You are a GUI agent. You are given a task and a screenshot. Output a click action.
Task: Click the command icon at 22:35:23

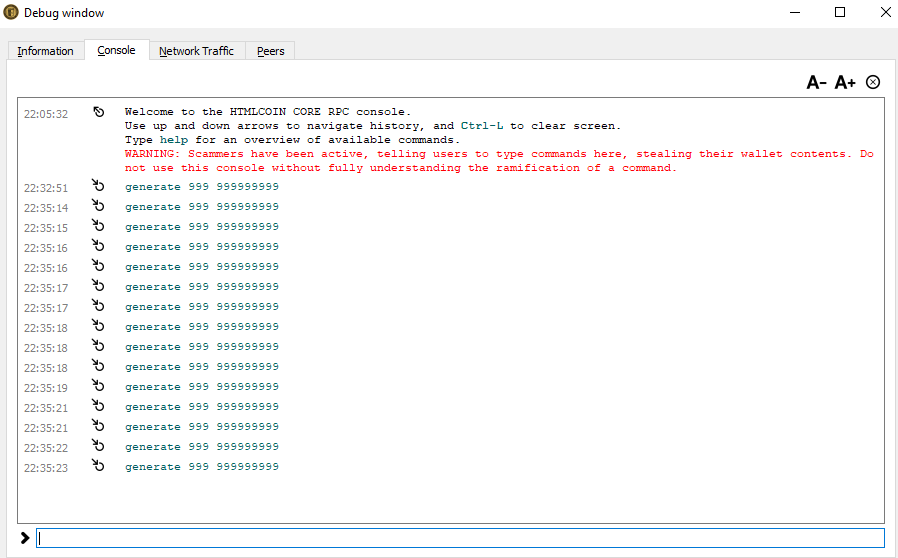tap(99, 466)
